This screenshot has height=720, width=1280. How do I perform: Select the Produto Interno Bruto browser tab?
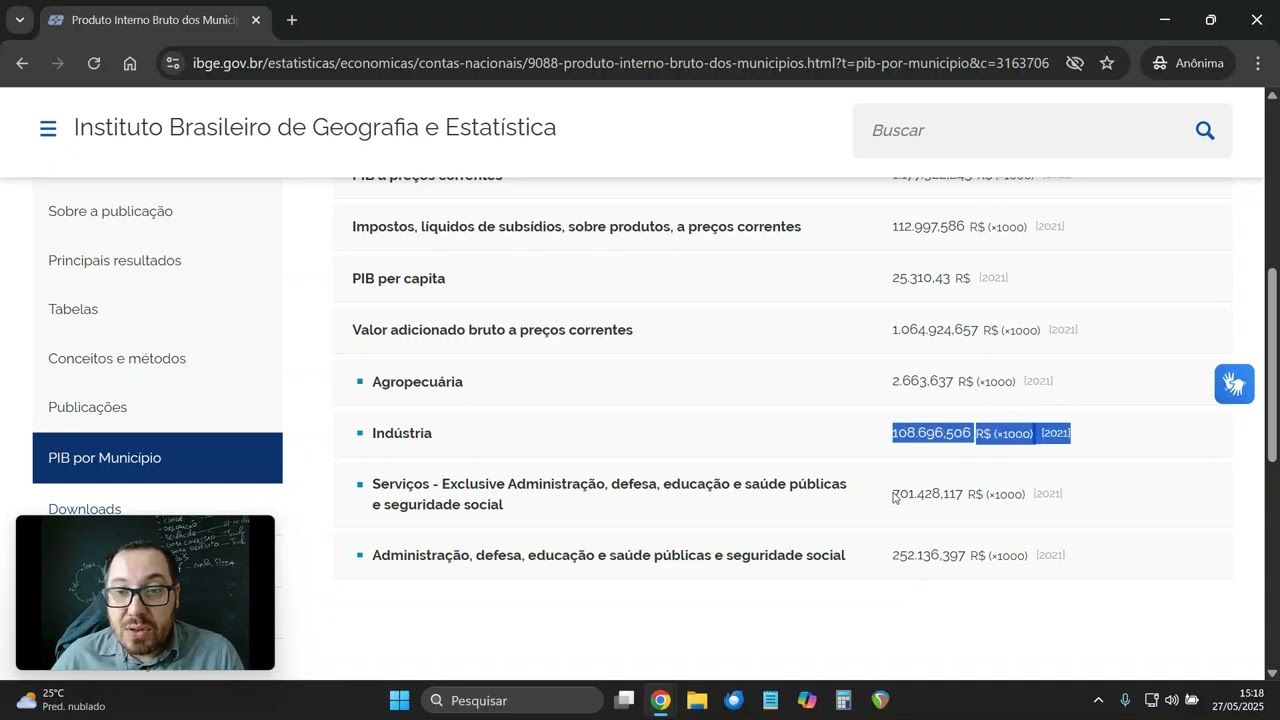[x=155, y=20]
